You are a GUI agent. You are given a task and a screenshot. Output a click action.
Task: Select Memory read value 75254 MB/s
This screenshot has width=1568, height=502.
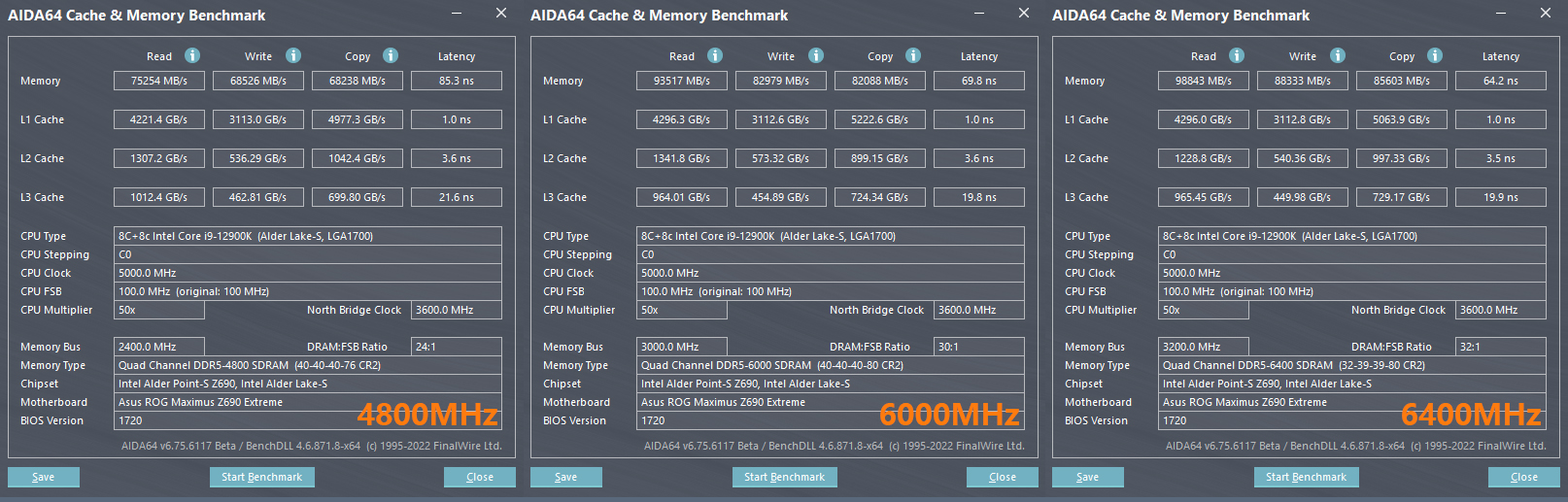pos(159,81)
